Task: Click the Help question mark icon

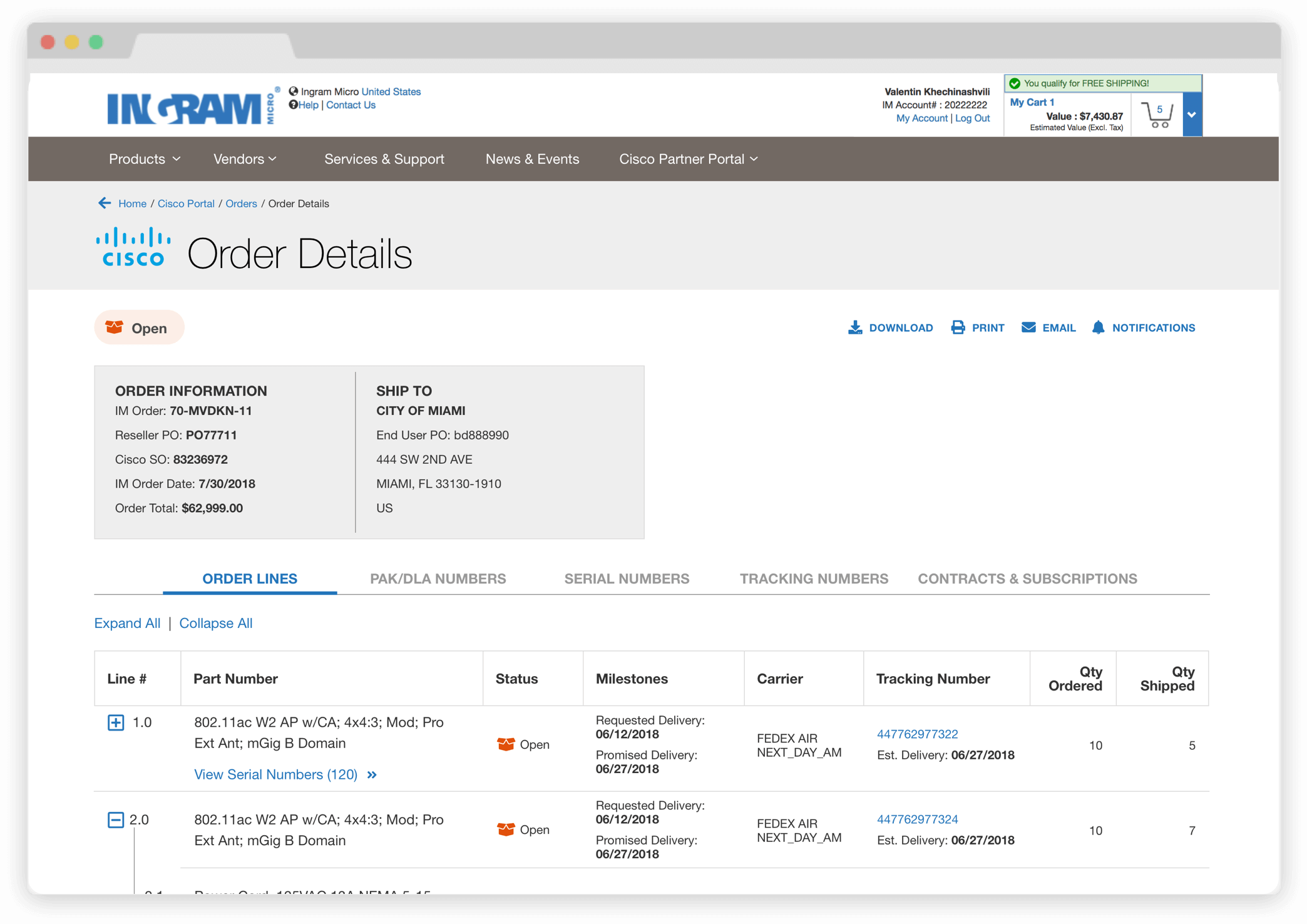Action: pyautogui.click(x=293, y=105)
